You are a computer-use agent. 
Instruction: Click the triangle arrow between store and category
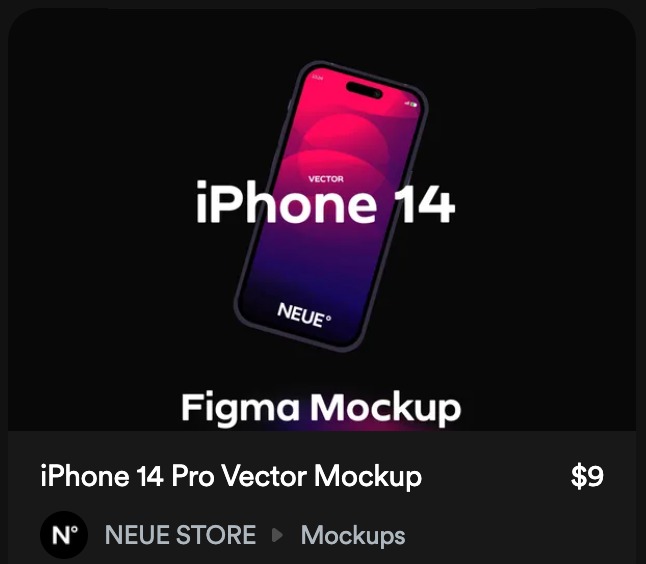[x=278, y=535]
